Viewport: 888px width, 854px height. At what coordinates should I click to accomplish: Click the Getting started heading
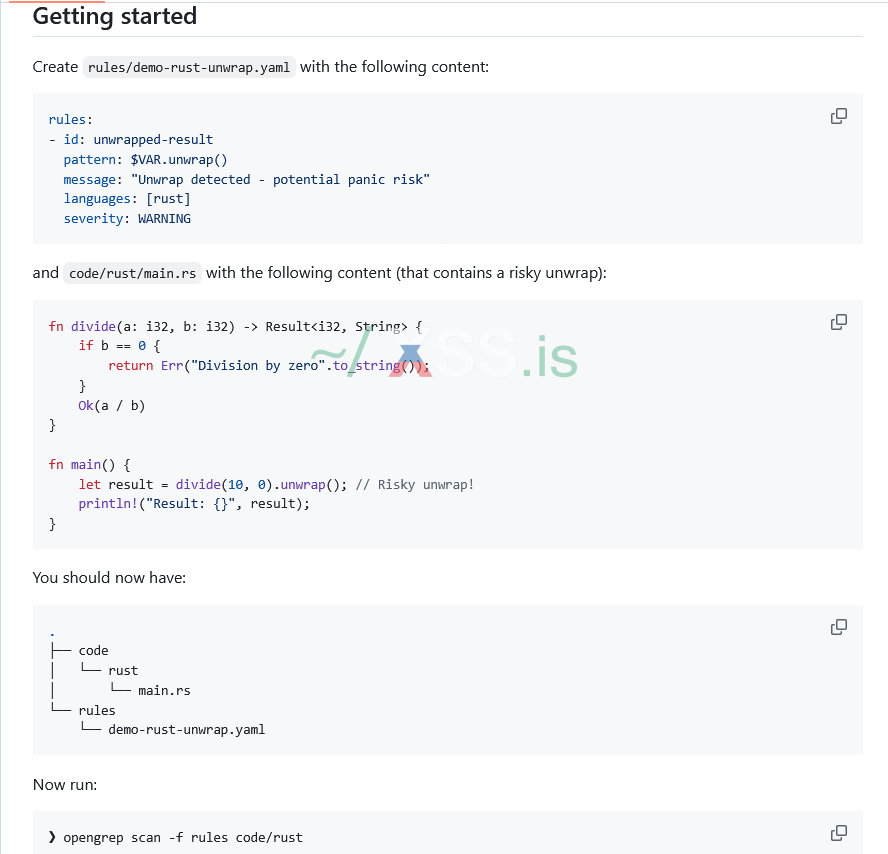click(115, 17)
